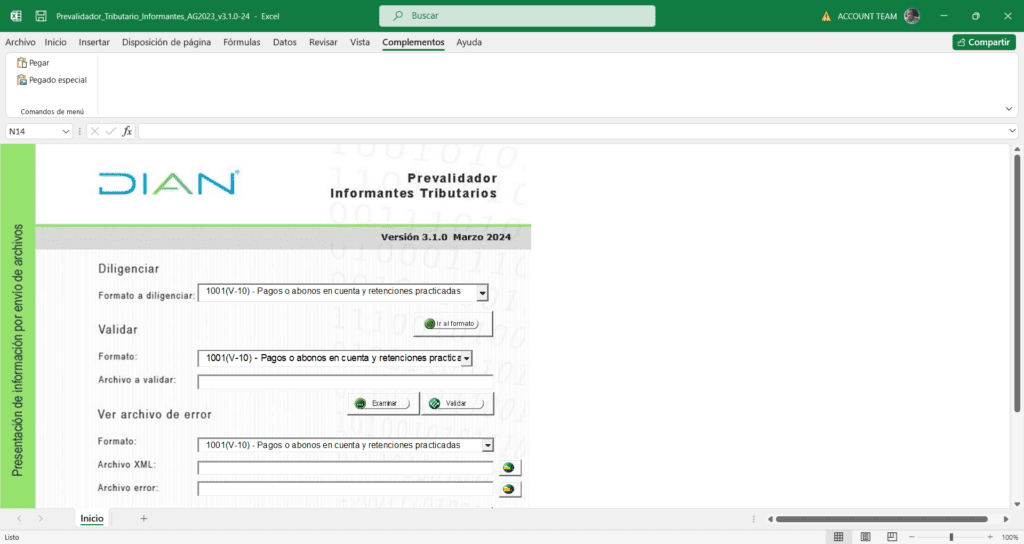Click the cancel X icon in formula bar
The height and width of the screenshot is (544, 1024).
pos(95,131)
